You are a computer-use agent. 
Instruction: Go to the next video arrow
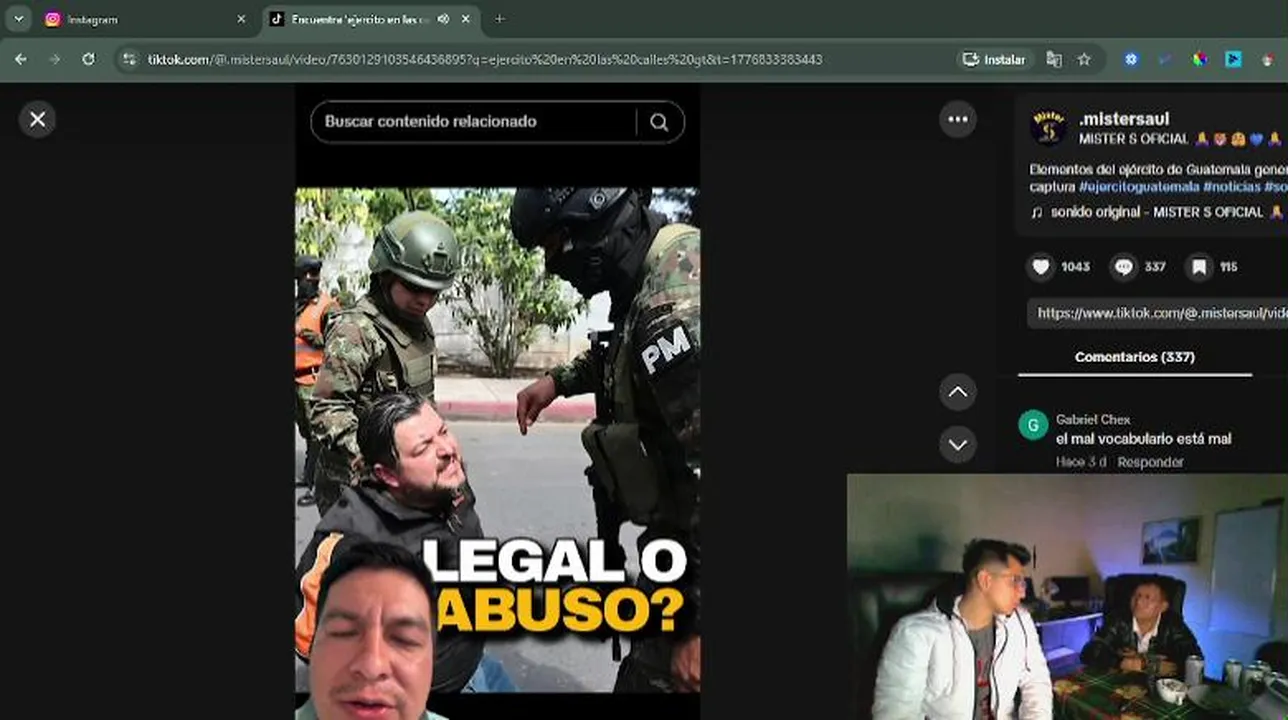[957, 444]
